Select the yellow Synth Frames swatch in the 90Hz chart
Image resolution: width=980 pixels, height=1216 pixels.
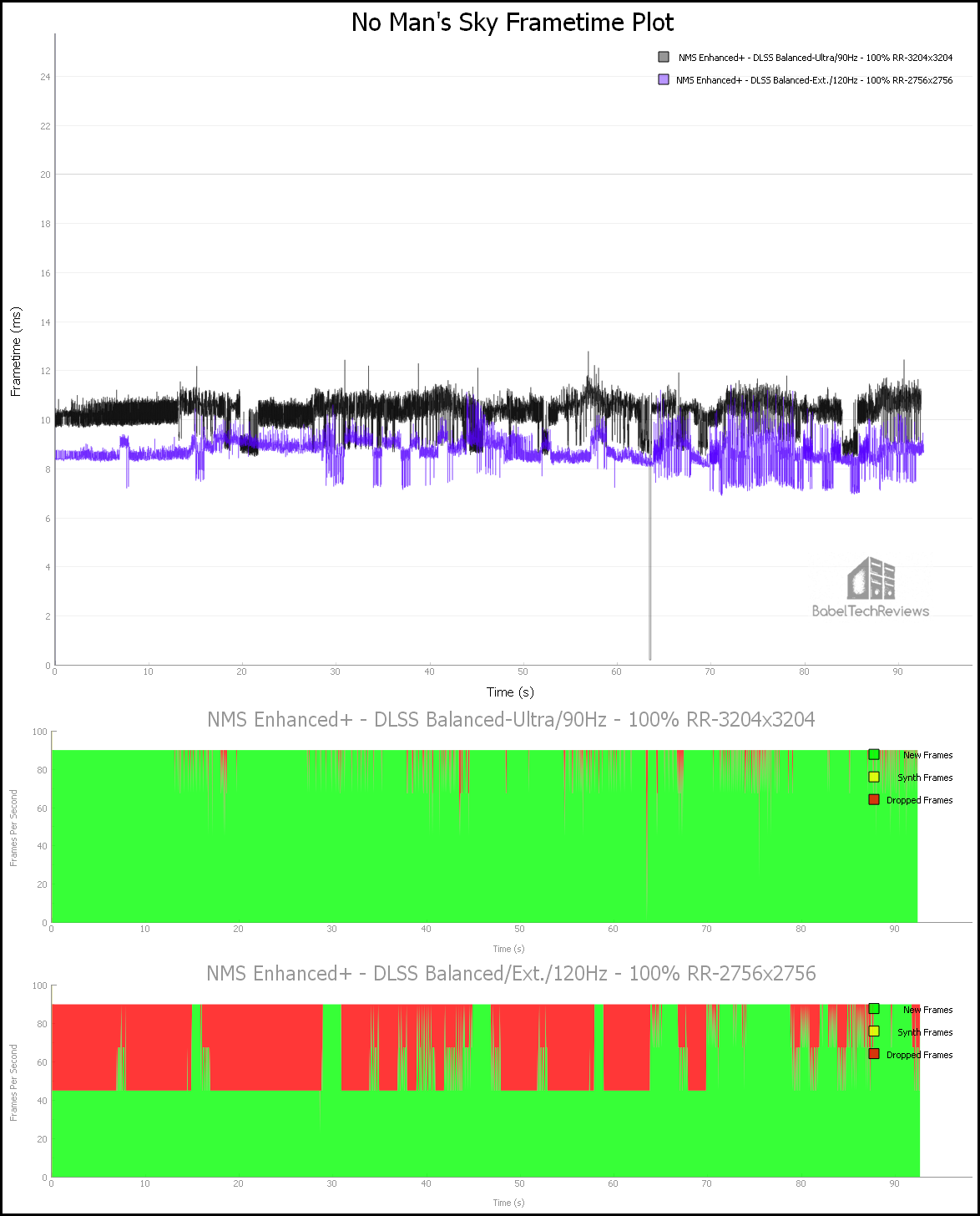(x=874, y=778)
